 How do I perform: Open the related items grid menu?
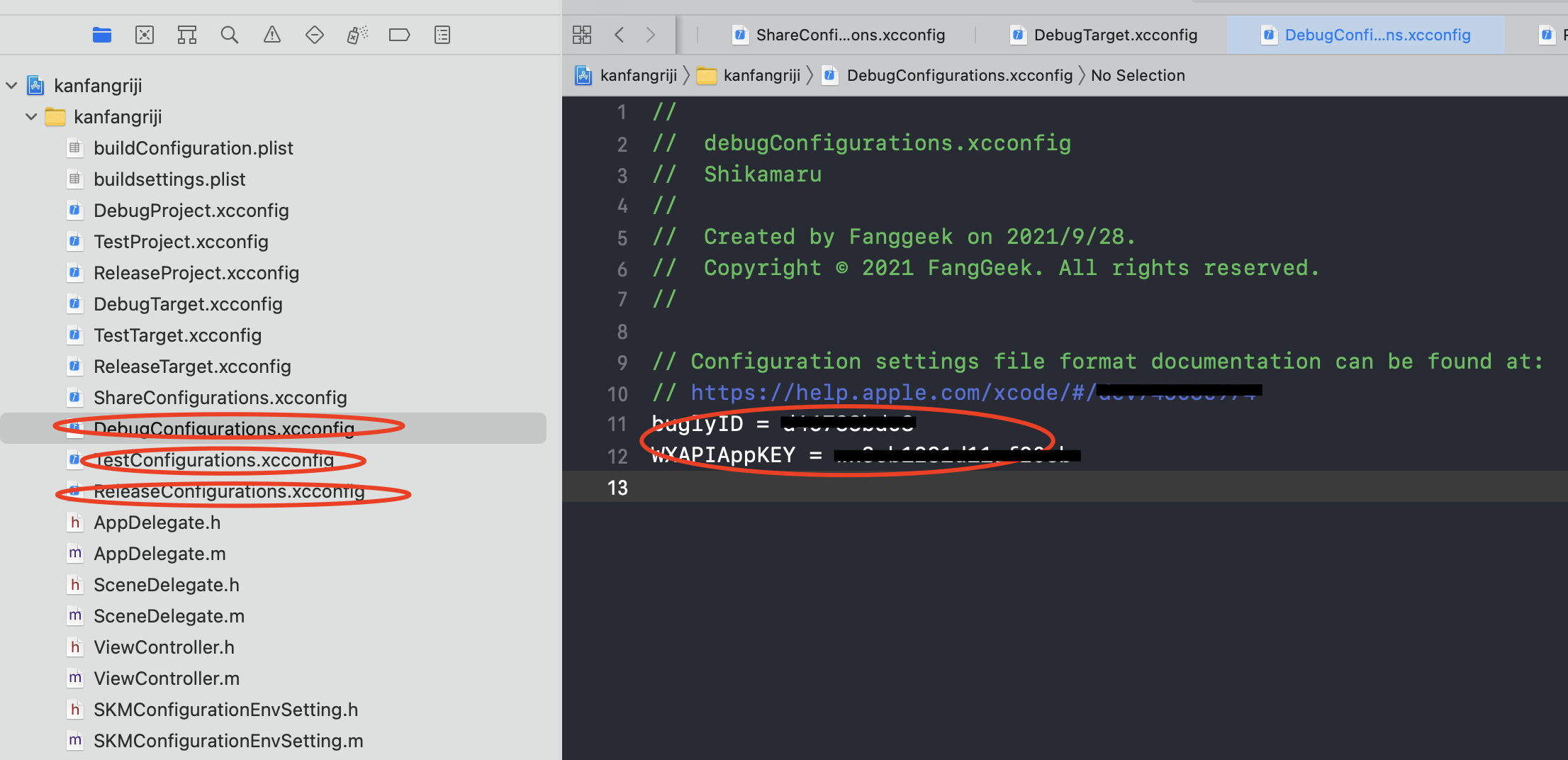point(582,35)
